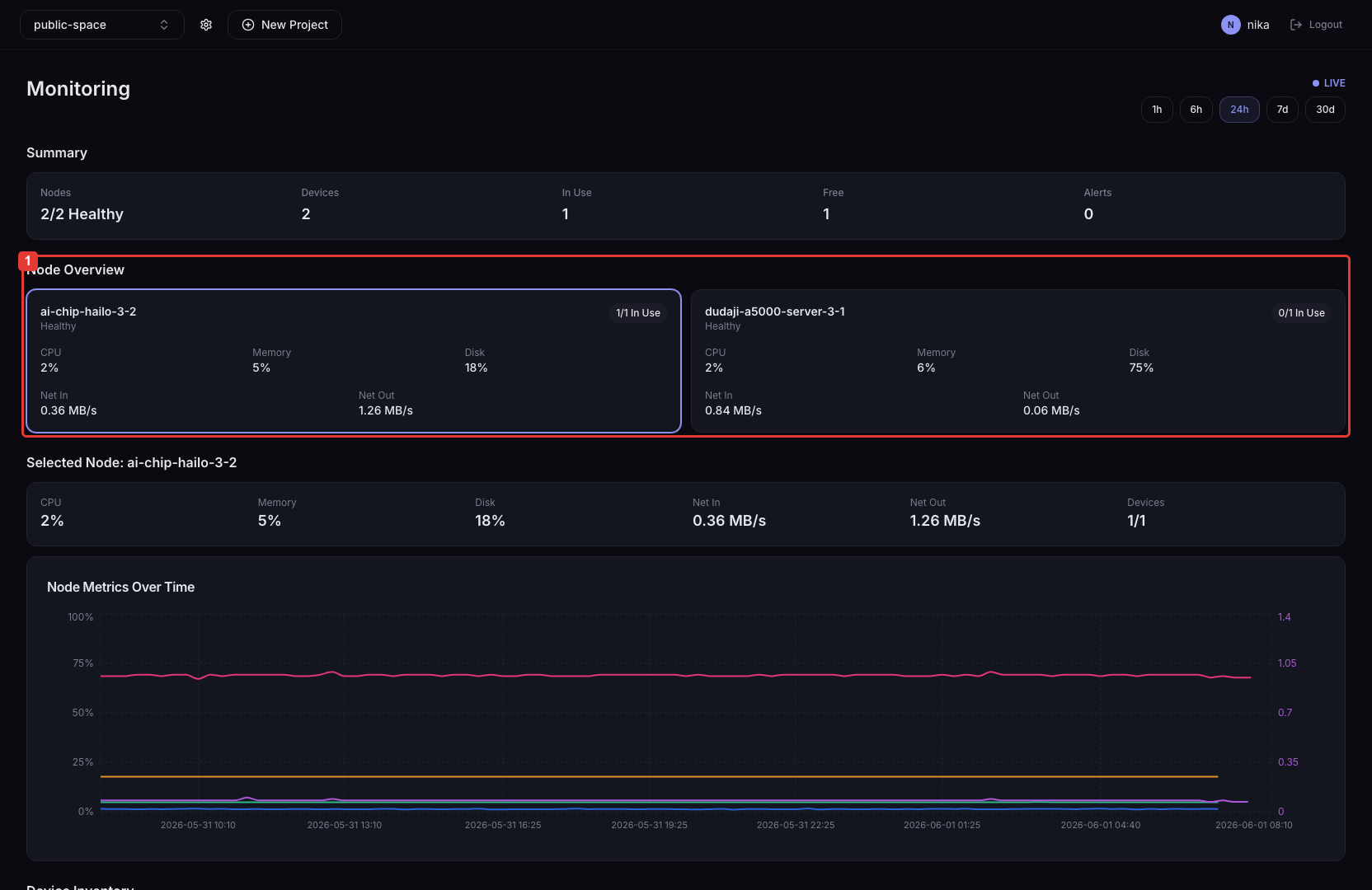Select the dudaji-a5000-server-3-1 node card
The image size is (1372, 890).
click(1017, 361)
